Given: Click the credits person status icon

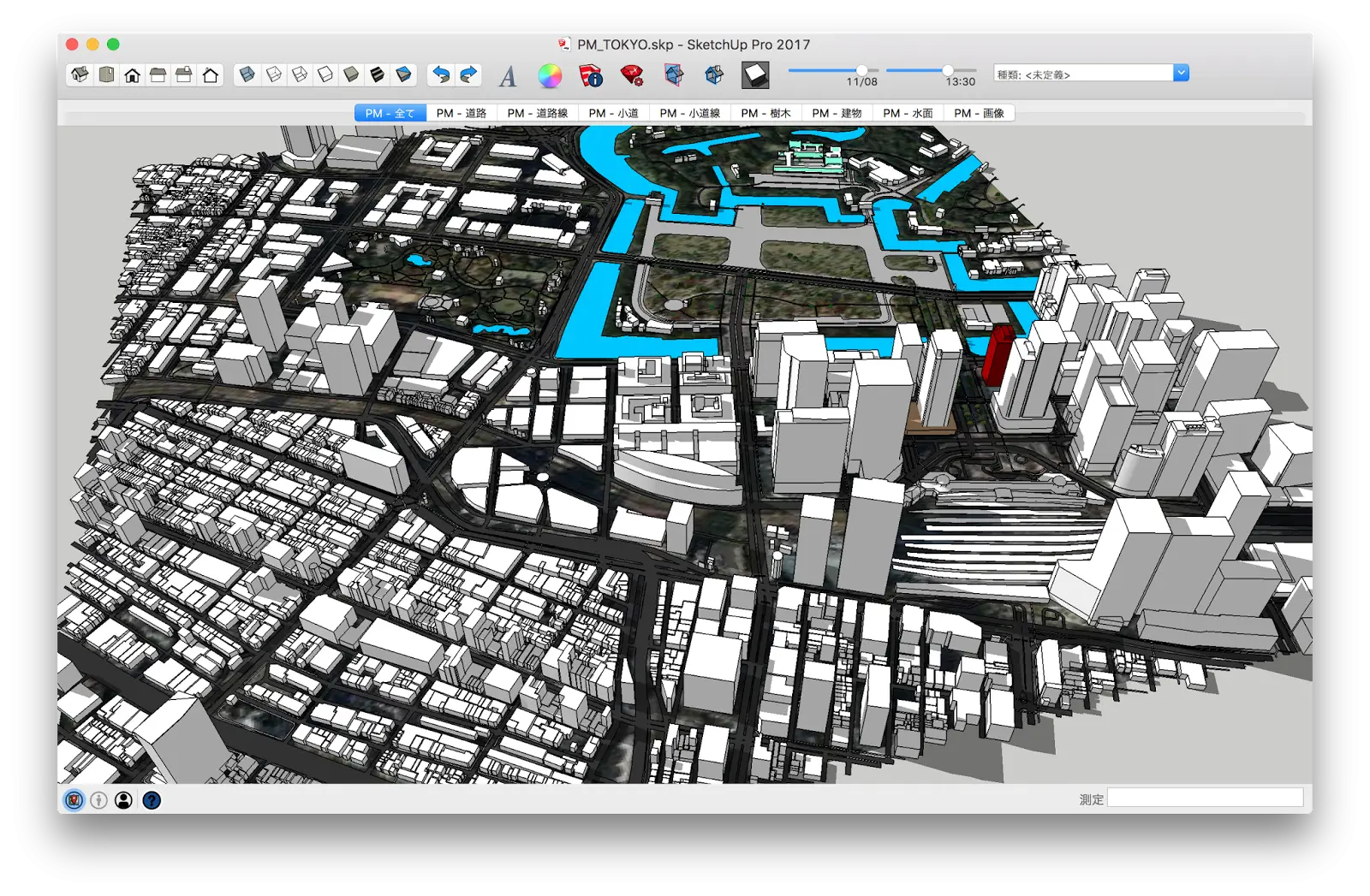Looking at the screenshot, I should pos(99,800).
